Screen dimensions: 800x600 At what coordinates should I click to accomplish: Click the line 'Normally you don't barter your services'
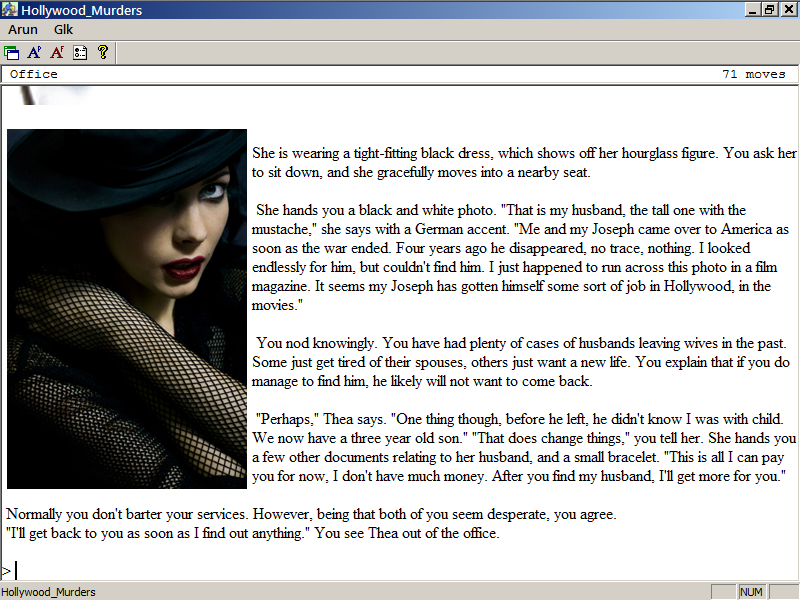(311, 514)
